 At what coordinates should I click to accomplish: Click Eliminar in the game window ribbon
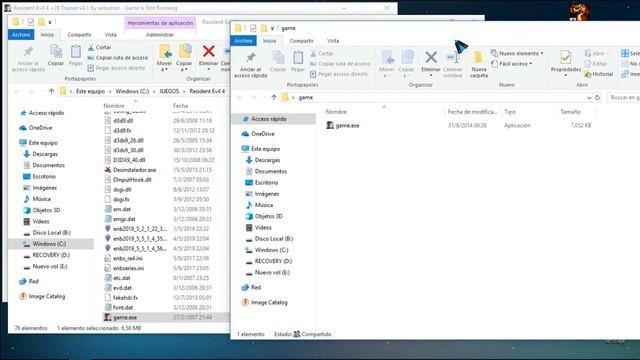[x=431, y=62]
